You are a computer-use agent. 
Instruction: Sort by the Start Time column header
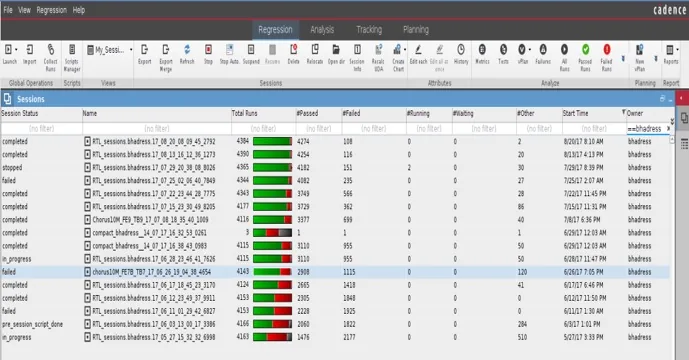[576, 113]
